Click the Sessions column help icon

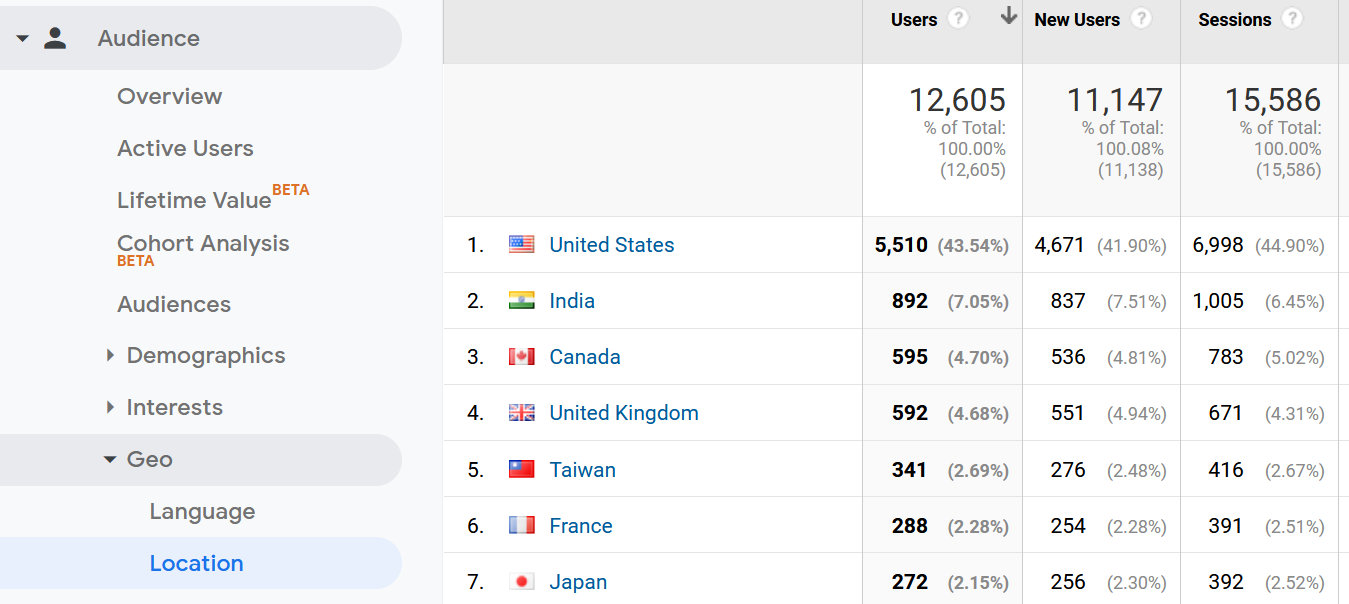pyautogui.click(x=1292, y=19)
